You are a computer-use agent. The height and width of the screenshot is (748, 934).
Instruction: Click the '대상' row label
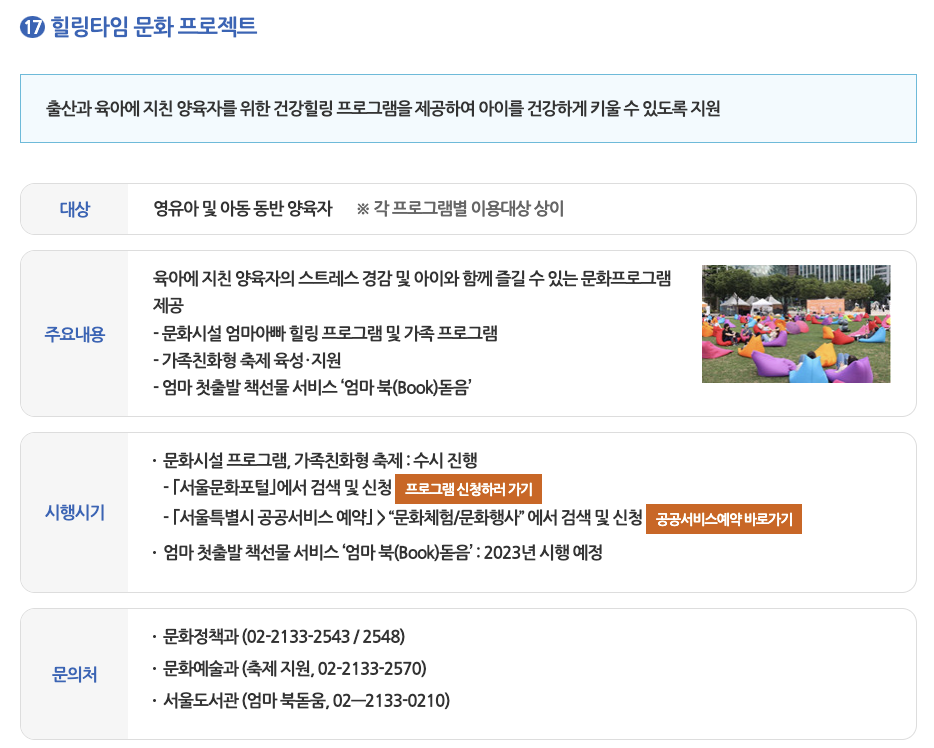(x=74, y=209)
